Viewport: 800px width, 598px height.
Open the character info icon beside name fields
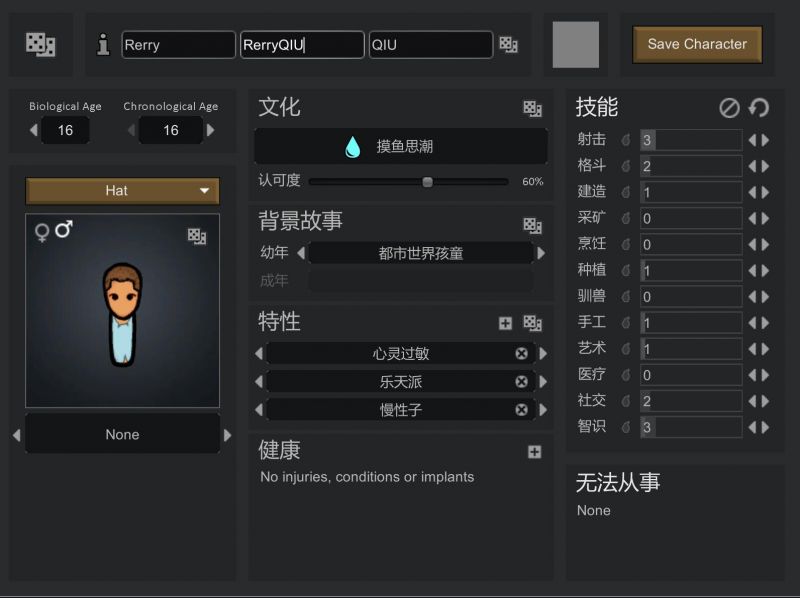click(105, 43)
